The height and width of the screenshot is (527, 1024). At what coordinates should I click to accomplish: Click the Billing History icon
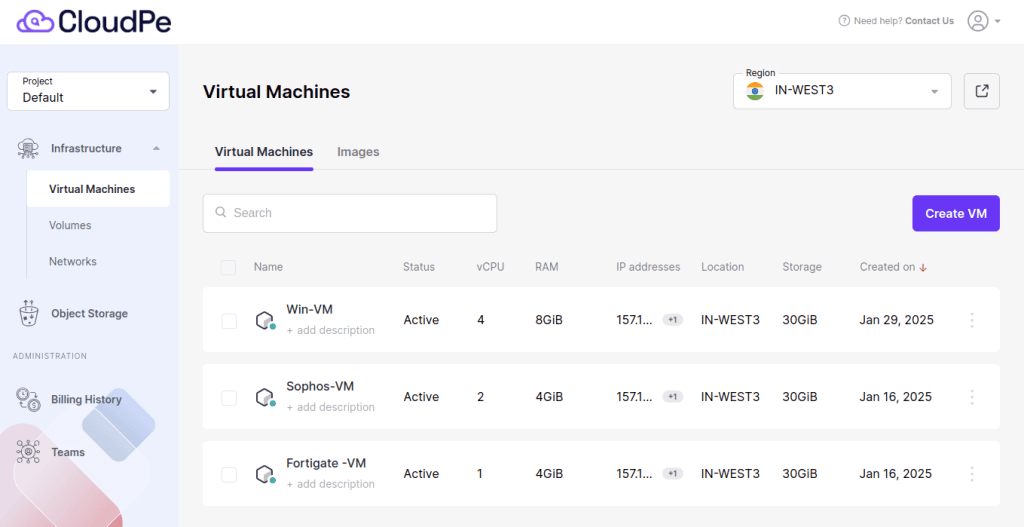[x=28, y=400]
